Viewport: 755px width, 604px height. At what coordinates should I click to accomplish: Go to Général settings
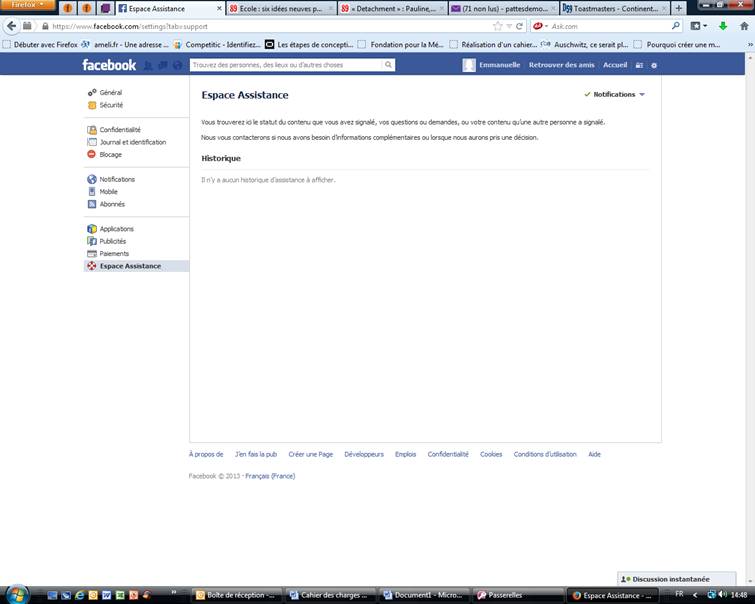pyautogui.click(x=111, y=92)
